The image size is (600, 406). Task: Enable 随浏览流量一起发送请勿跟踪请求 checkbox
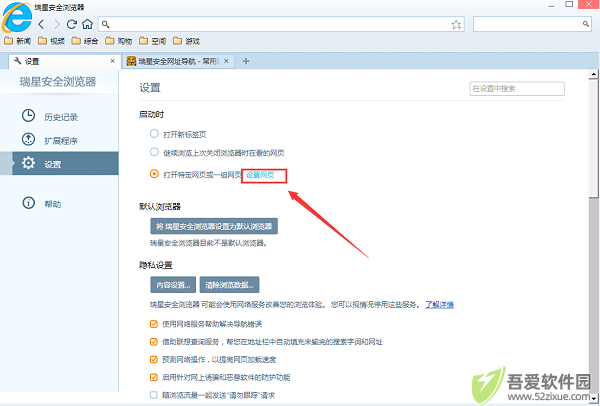tap(153, 395)
